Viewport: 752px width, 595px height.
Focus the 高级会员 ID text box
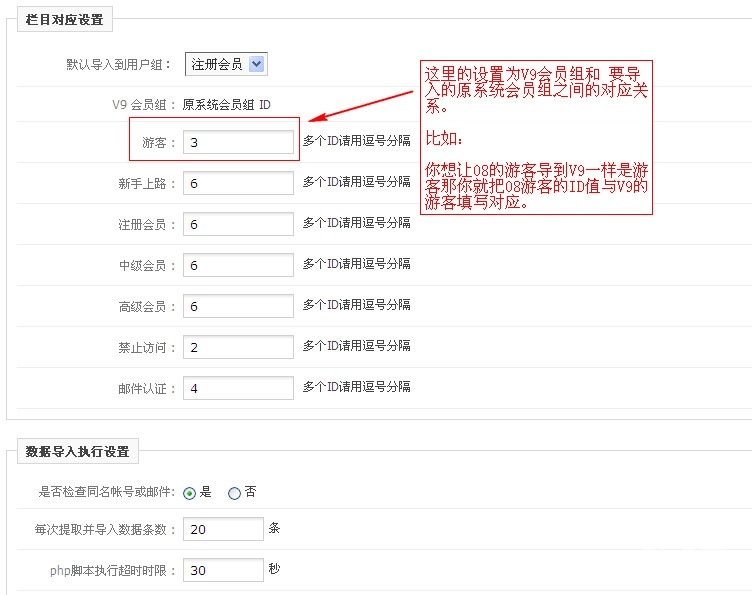(x=238, y=306)
